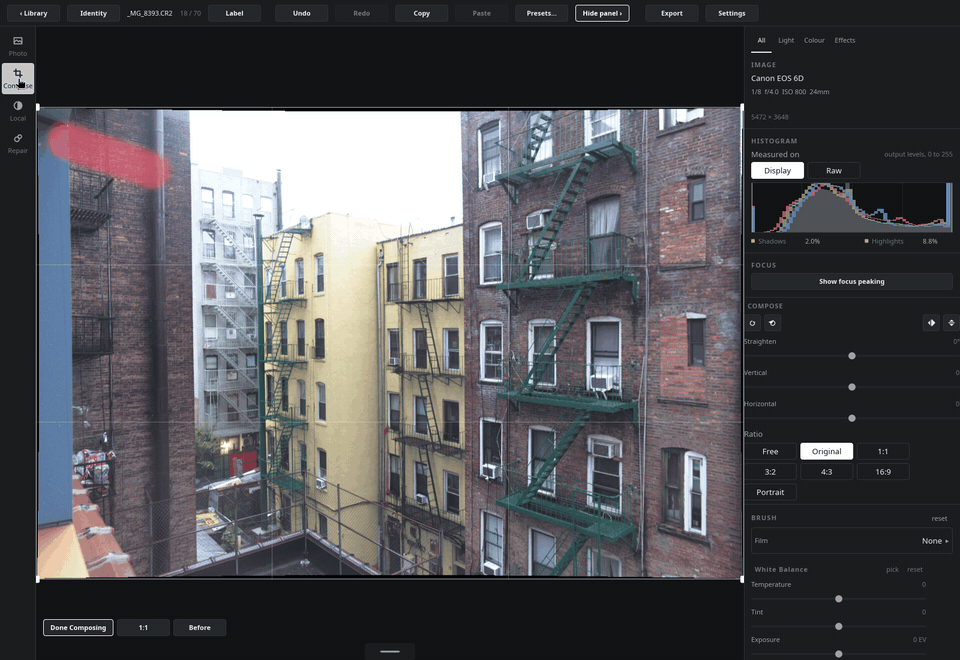The height and width of the screenshot is (660, 960).
Task: Set crop ratio to 4:3
Action: [x=827, y=472]
